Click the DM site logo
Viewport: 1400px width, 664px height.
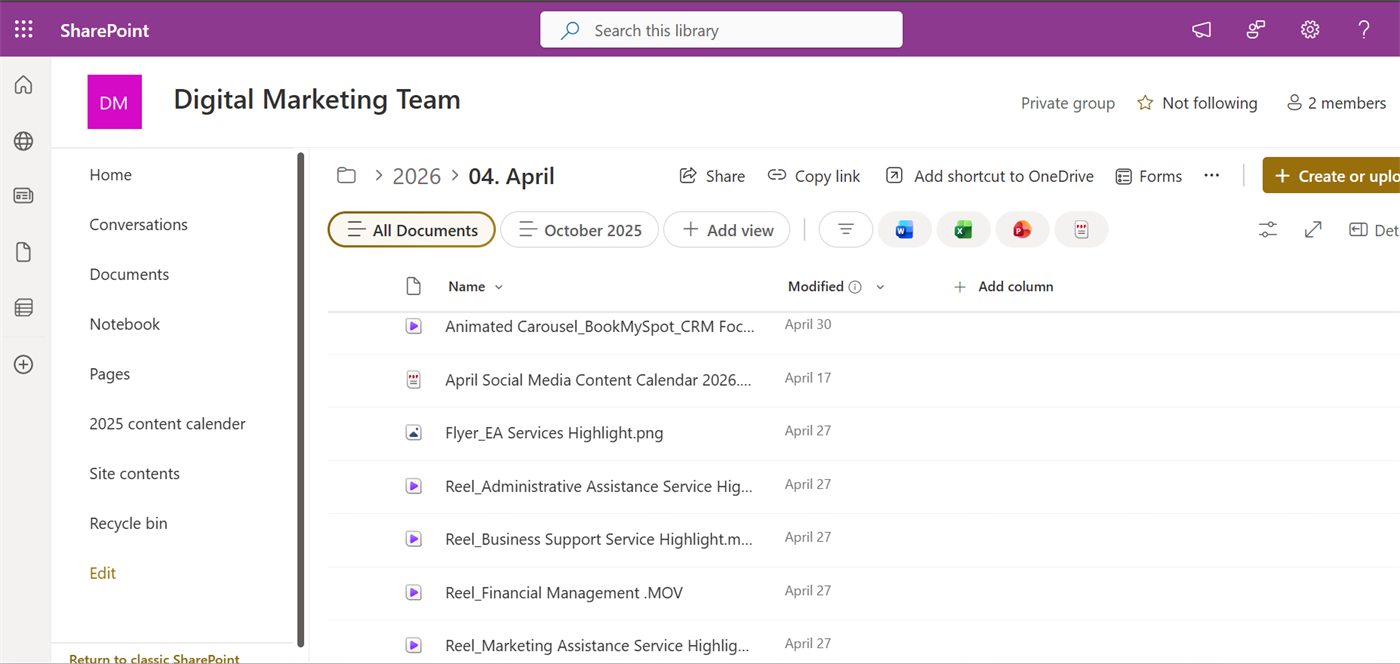click(x=114, y=102)
